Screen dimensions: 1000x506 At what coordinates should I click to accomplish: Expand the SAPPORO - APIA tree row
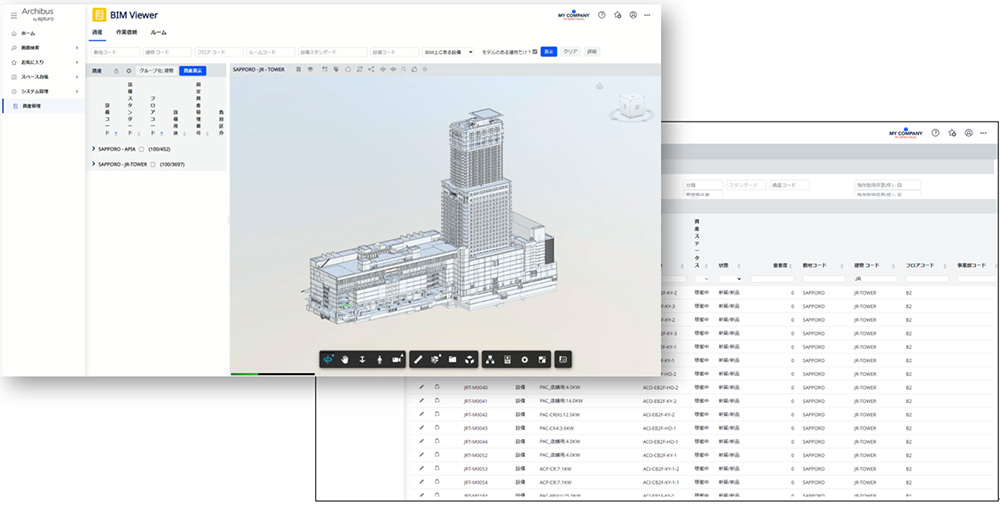[93, 149]
